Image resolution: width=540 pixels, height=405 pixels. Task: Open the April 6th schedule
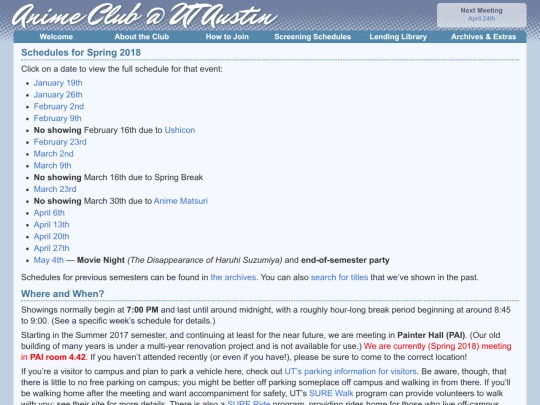49,213
